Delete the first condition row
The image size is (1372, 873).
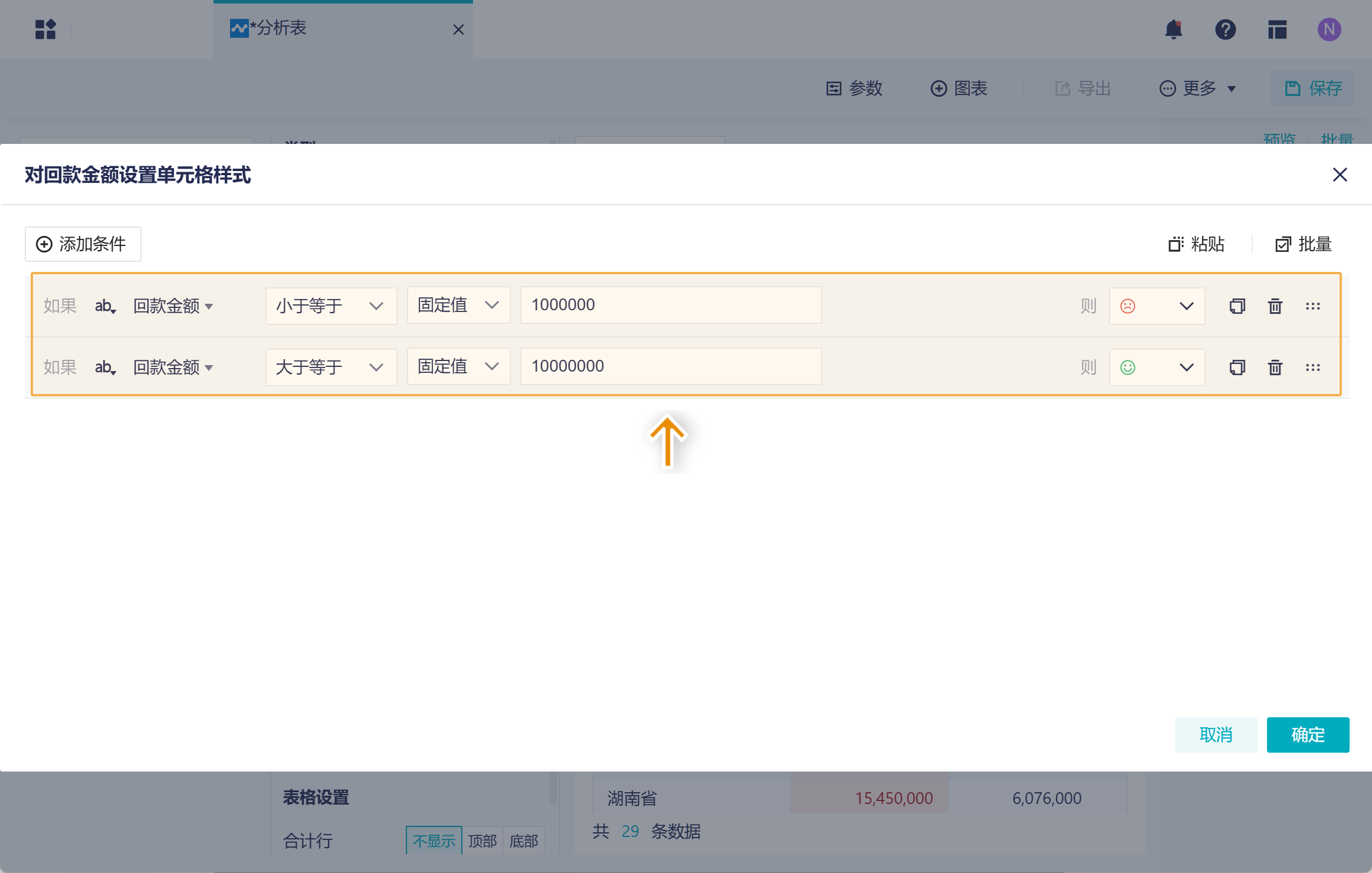1275,306
